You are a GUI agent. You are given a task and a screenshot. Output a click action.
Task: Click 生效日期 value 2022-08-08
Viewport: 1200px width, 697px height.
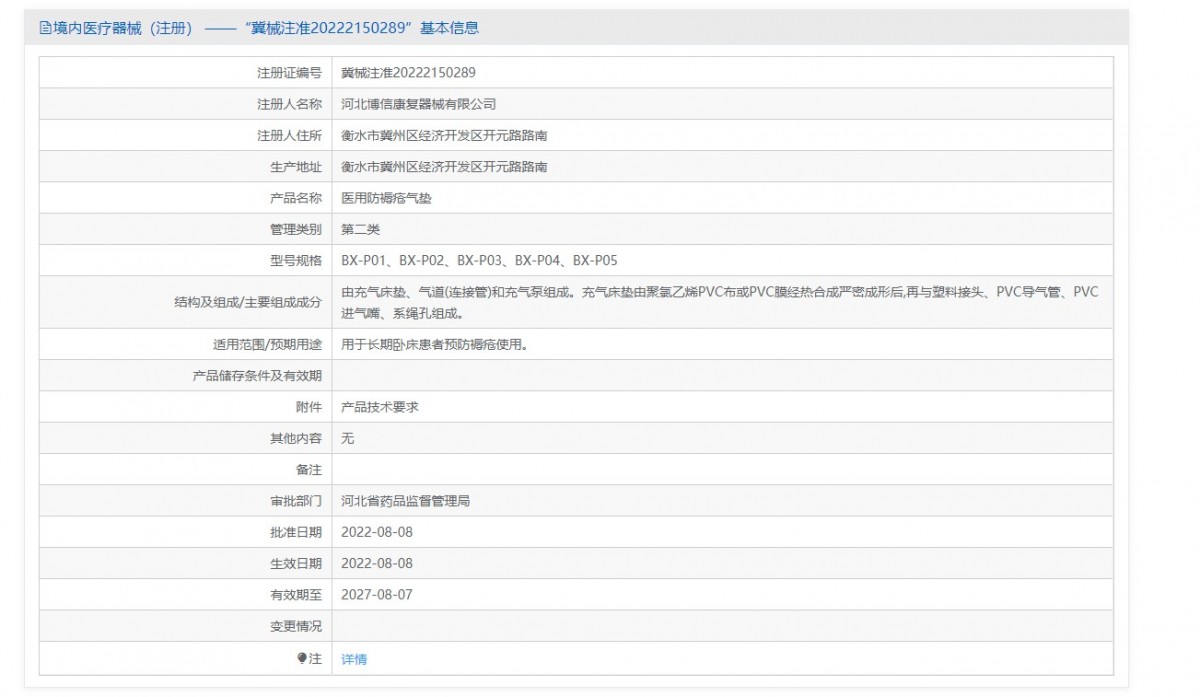tap(376, 563)
